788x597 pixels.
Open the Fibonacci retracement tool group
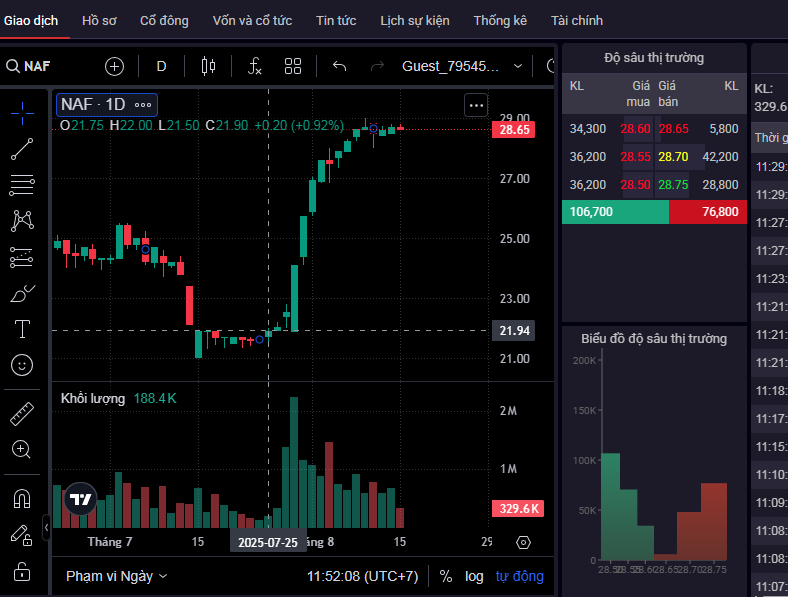pyautogui.click(x=22, y=185)
